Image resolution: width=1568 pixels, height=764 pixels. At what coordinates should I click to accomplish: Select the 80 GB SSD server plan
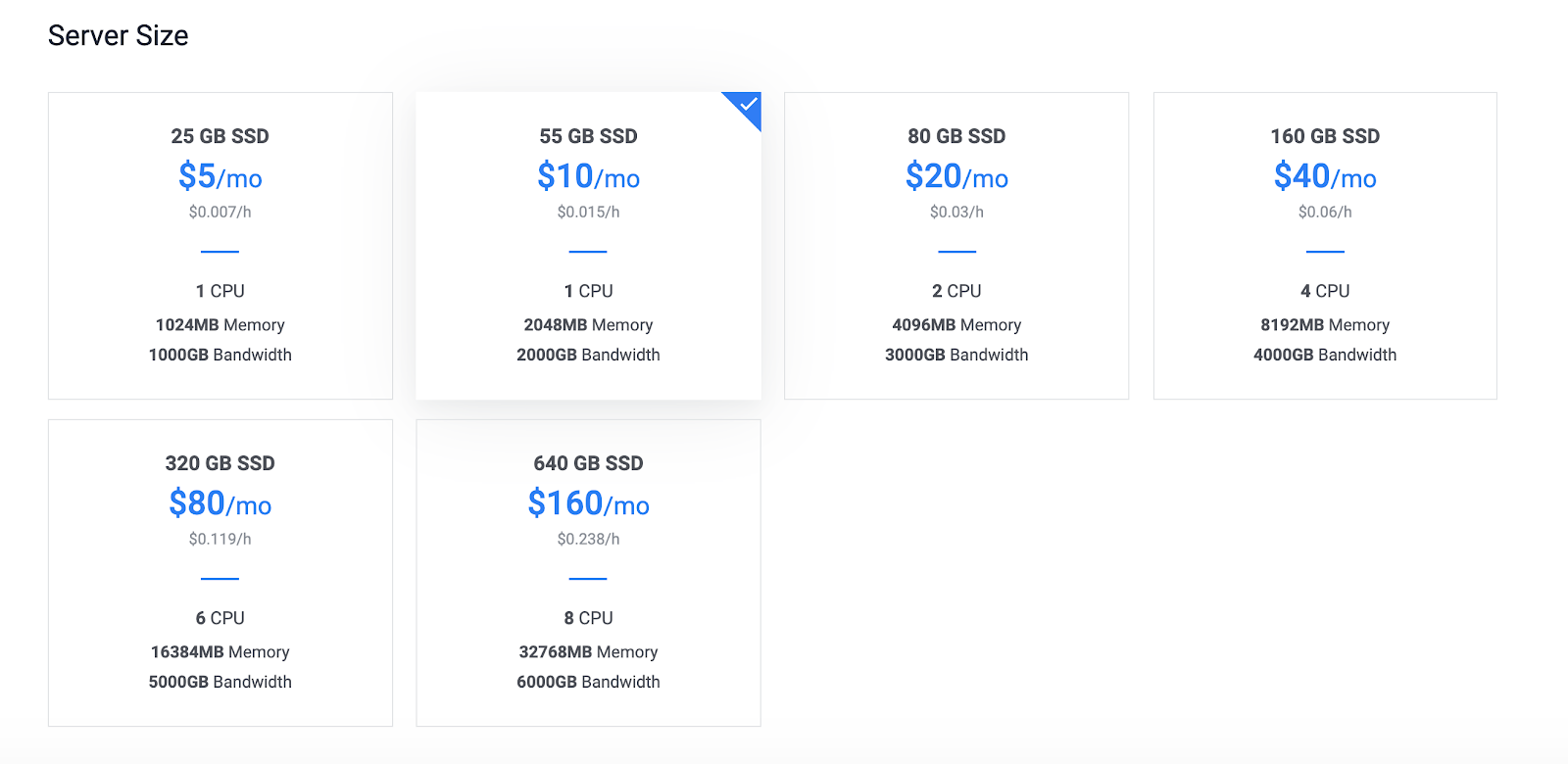click(956, 245)
